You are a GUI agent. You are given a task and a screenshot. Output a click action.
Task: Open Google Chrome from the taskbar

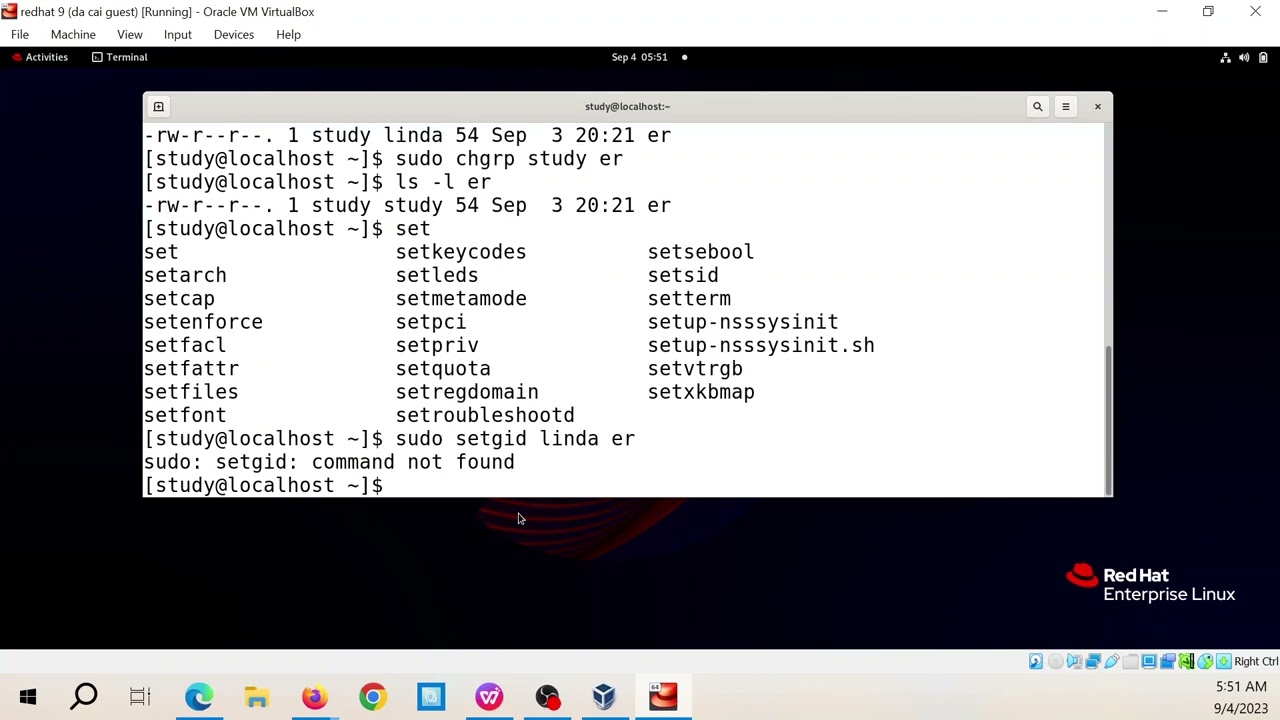click(372, 697)
